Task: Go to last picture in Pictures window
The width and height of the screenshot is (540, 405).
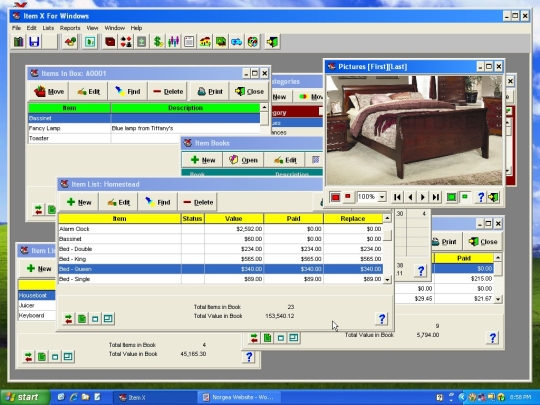Action: tap(436, 197)
